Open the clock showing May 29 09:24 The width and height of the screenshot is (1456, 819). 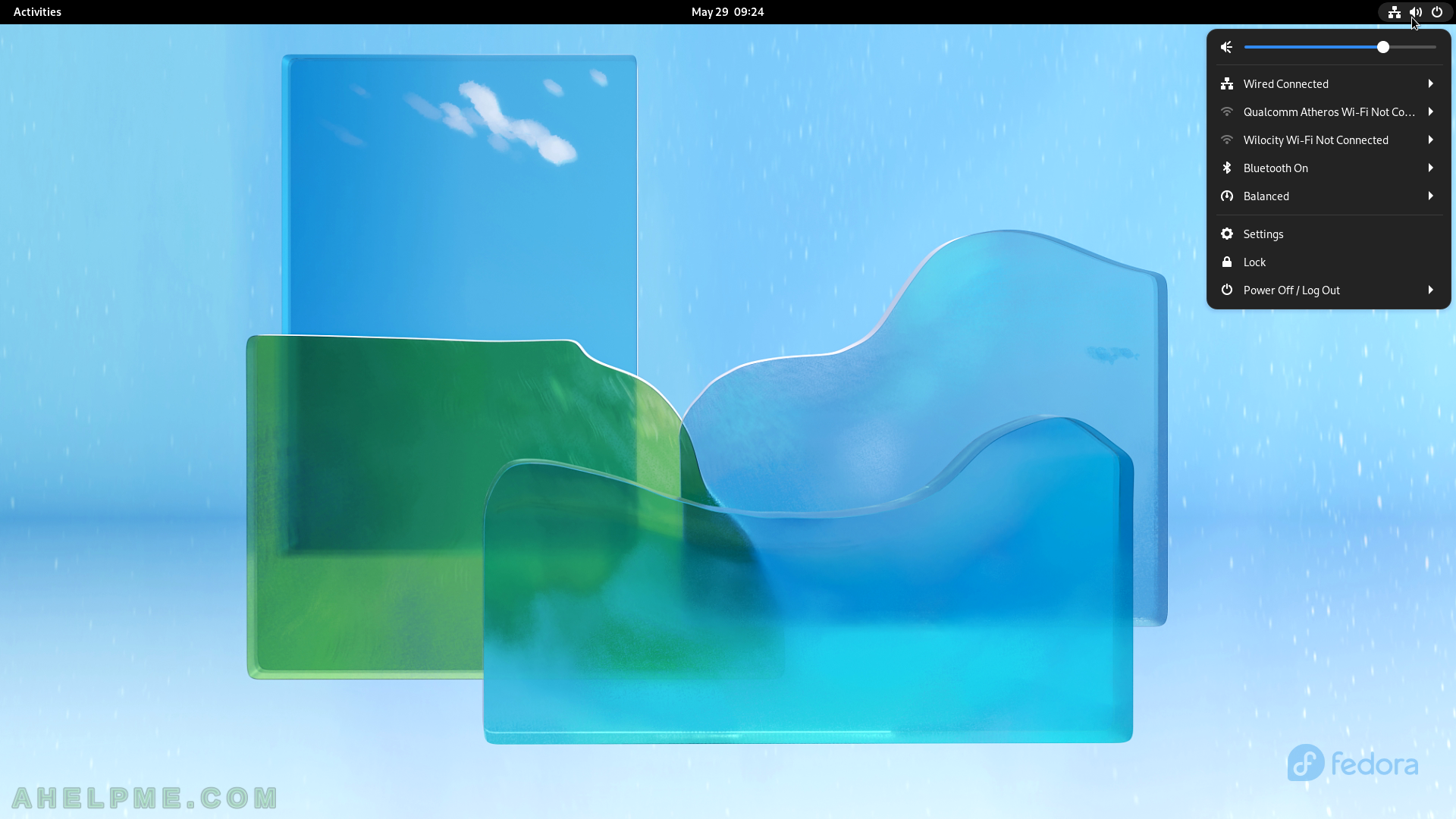point(727,12)
